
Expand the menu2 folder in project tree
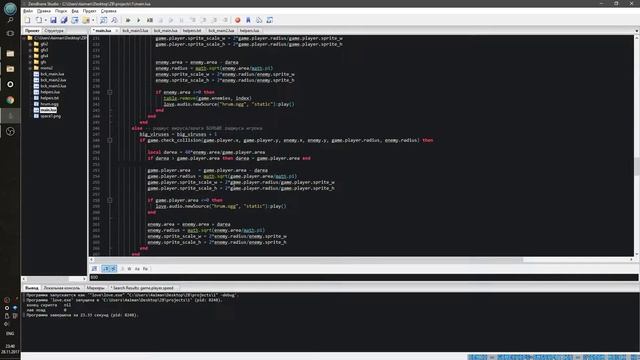pyautogui.click(x=30, y=68)
